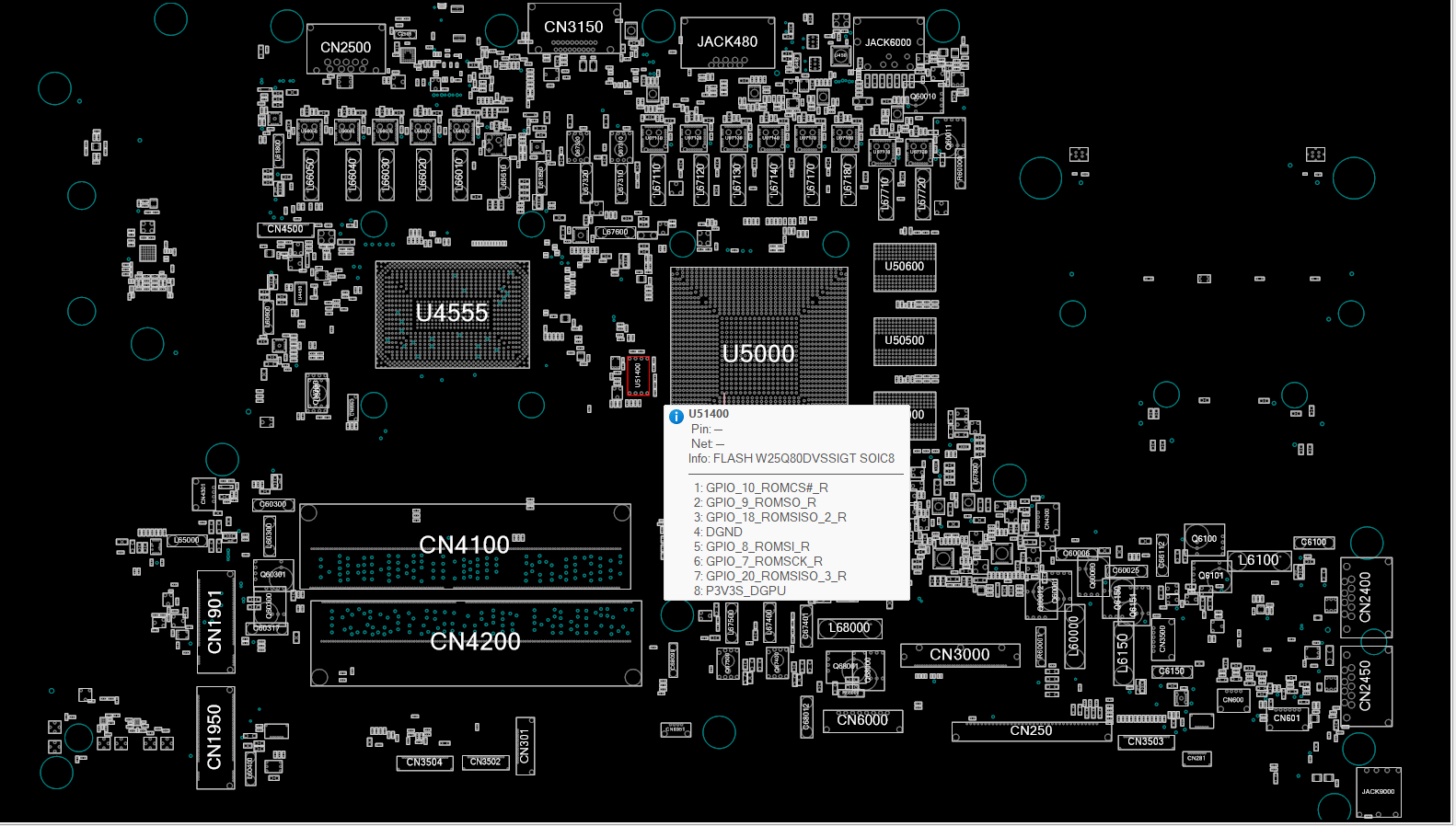The width and height of the screenshot is (1456, 826).
Task: Click the L6100 inductor
Action: tap(1258, 561)
